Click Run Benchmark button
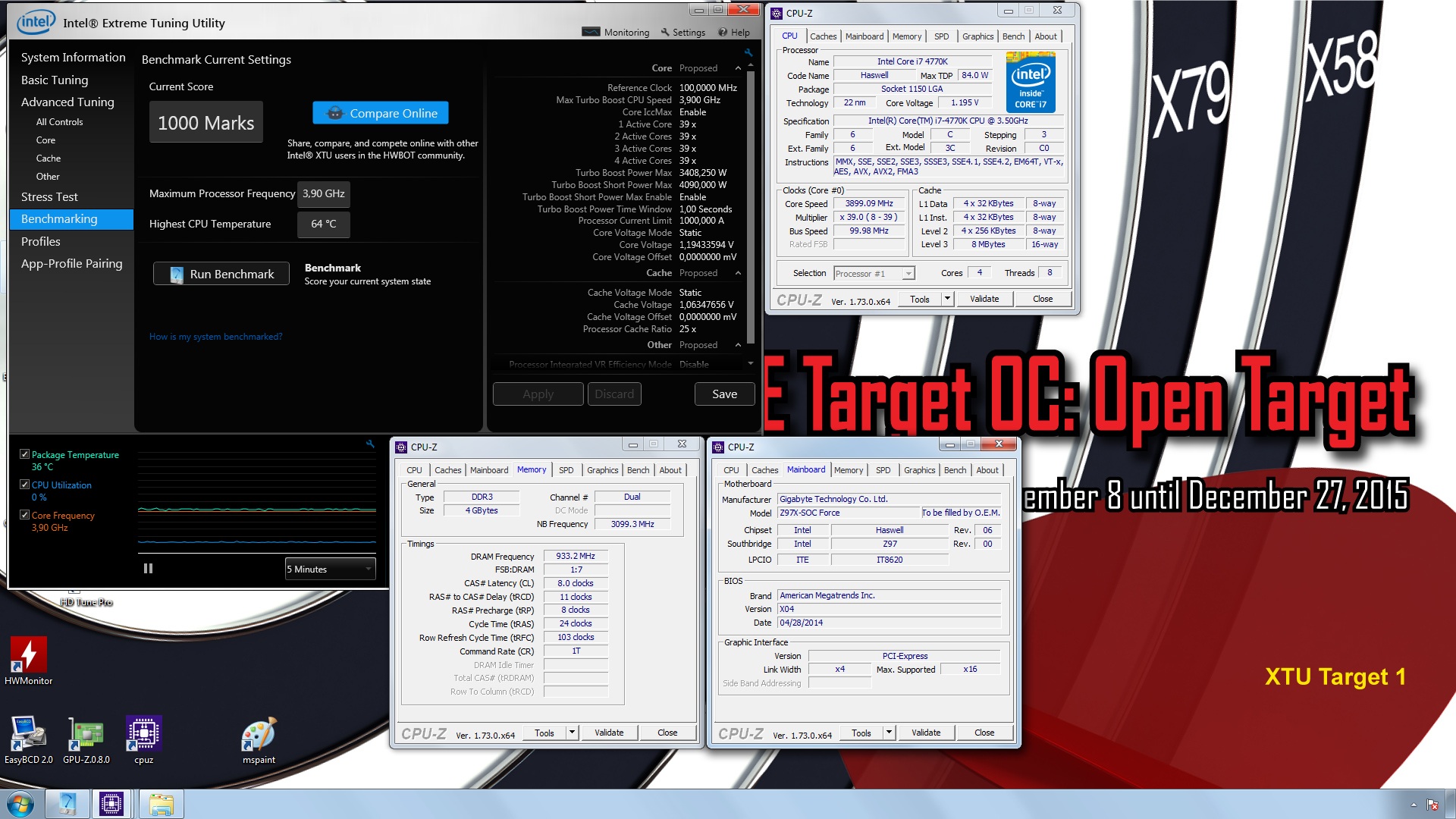 tap(221, 274)
